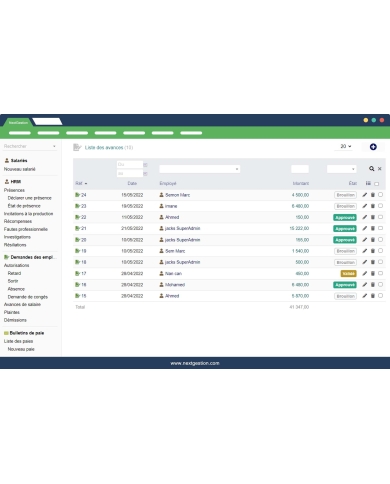The height and width of the screenshot is (484, 390).
Task: Edit advance row 18 pencil icon
Action: coord(365,262)
